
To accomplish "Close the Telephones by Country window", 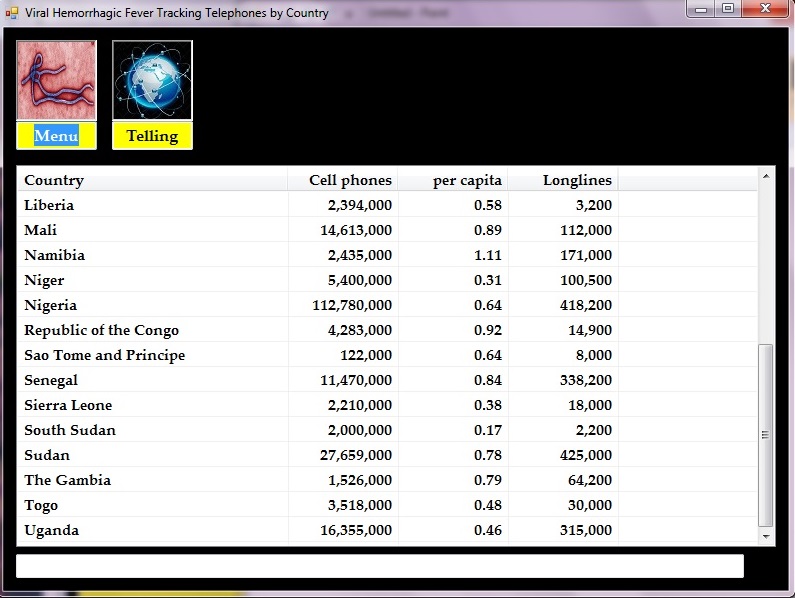I will point(766,9).
